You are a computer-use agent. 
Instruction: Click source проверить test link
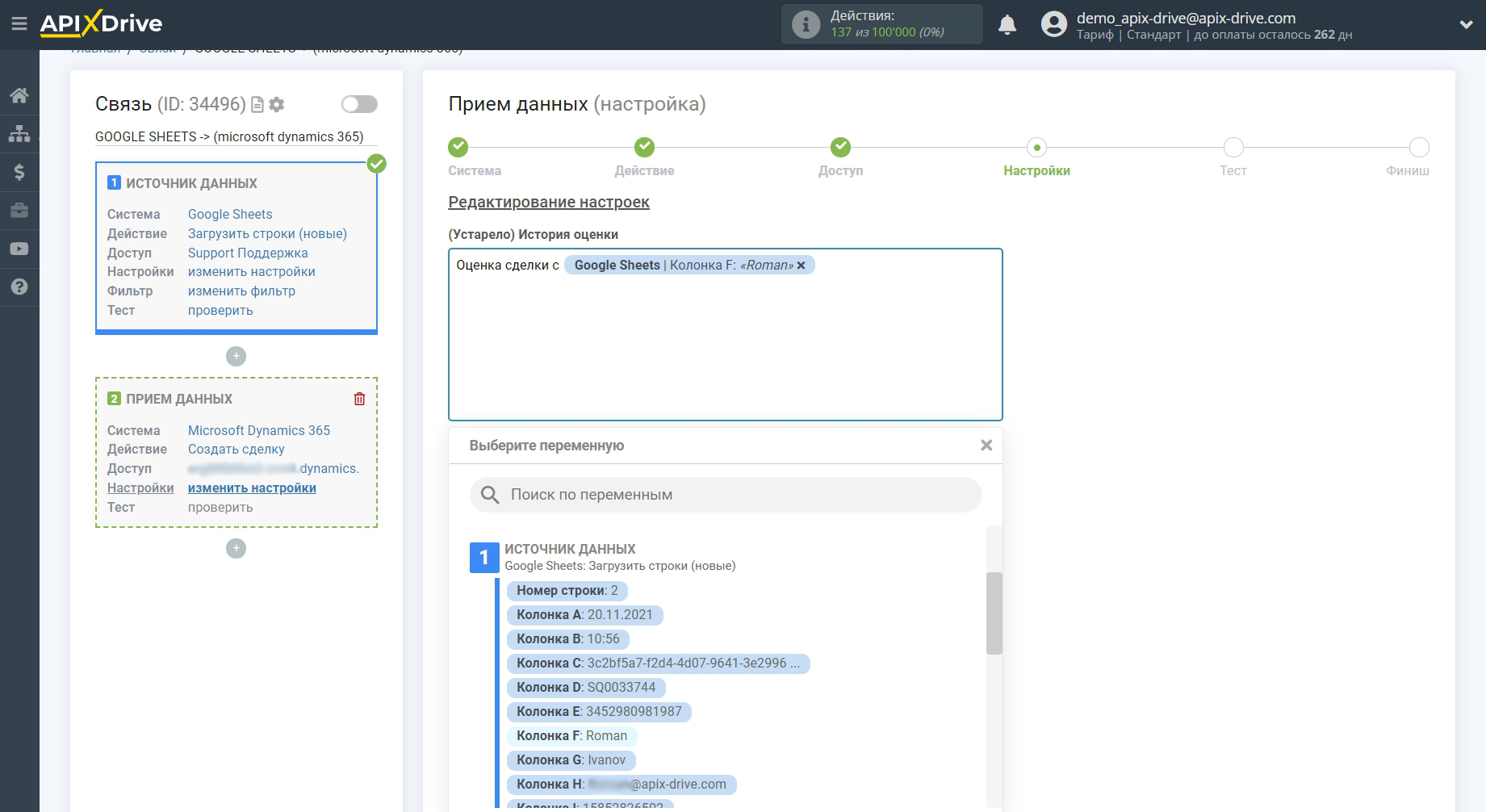click(220, 311)
